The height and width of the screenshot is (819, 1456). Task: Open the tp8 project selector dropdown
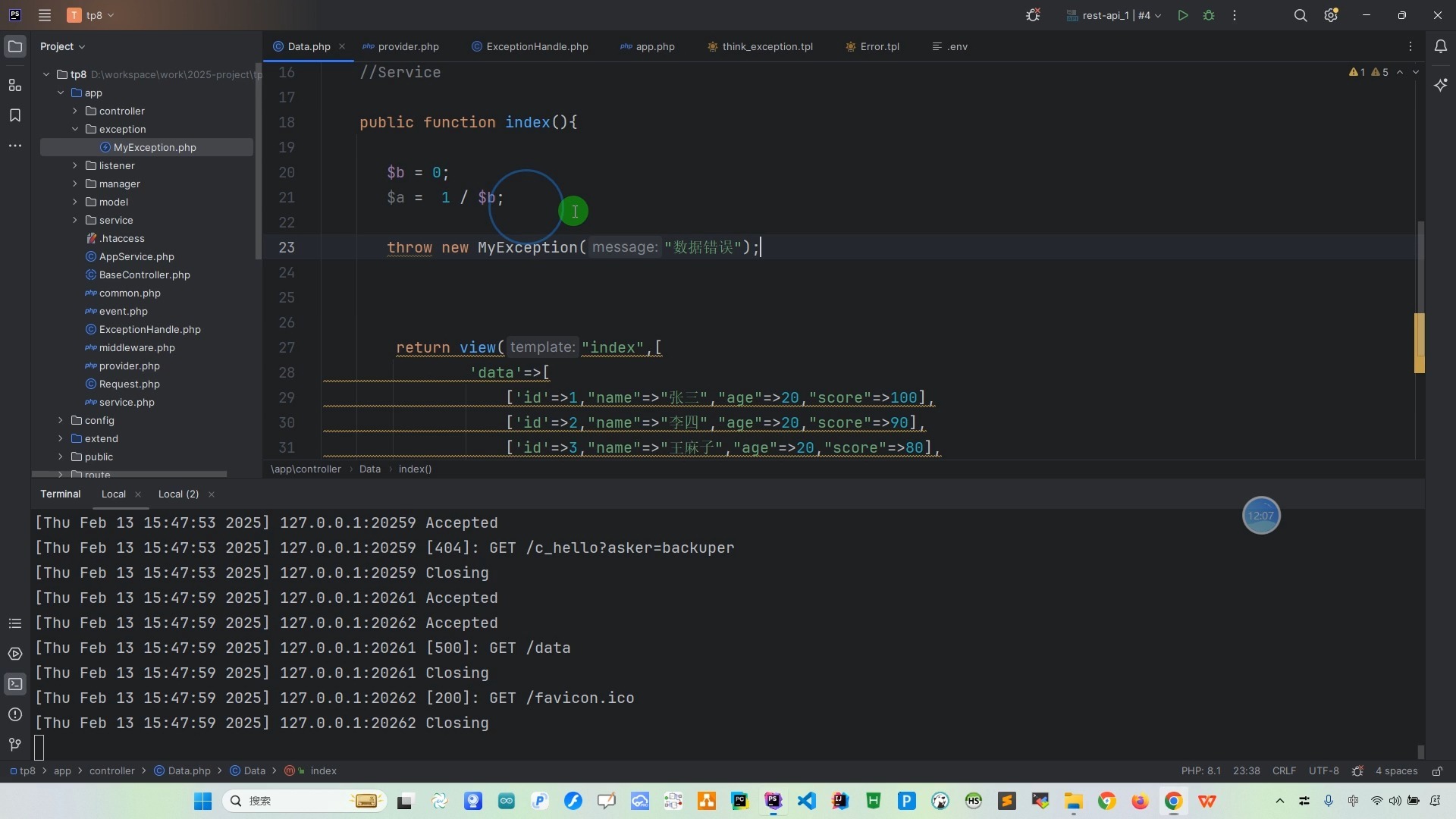pos(91,15)
